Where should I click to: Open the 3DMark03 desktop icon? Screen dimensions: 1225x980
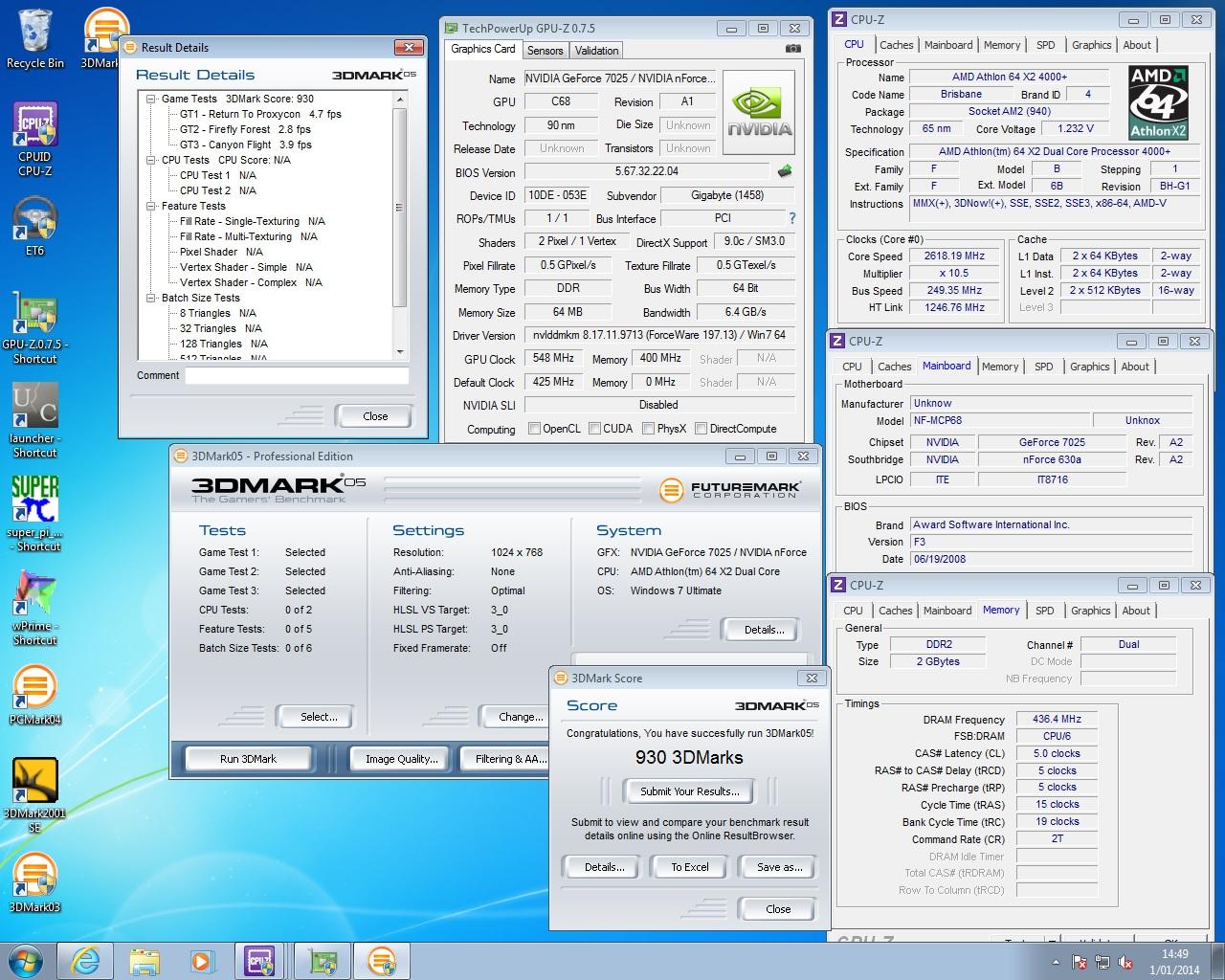pos(35,882)
